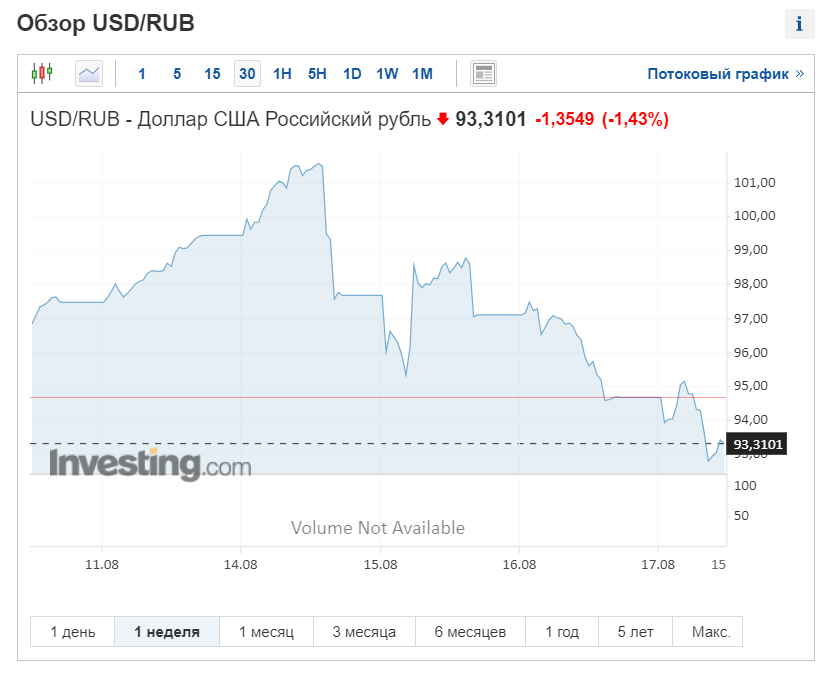The height and width of the screenshot is (676, 826).
Task: Select the 1 месяц range tab
Action: point(267,632)
